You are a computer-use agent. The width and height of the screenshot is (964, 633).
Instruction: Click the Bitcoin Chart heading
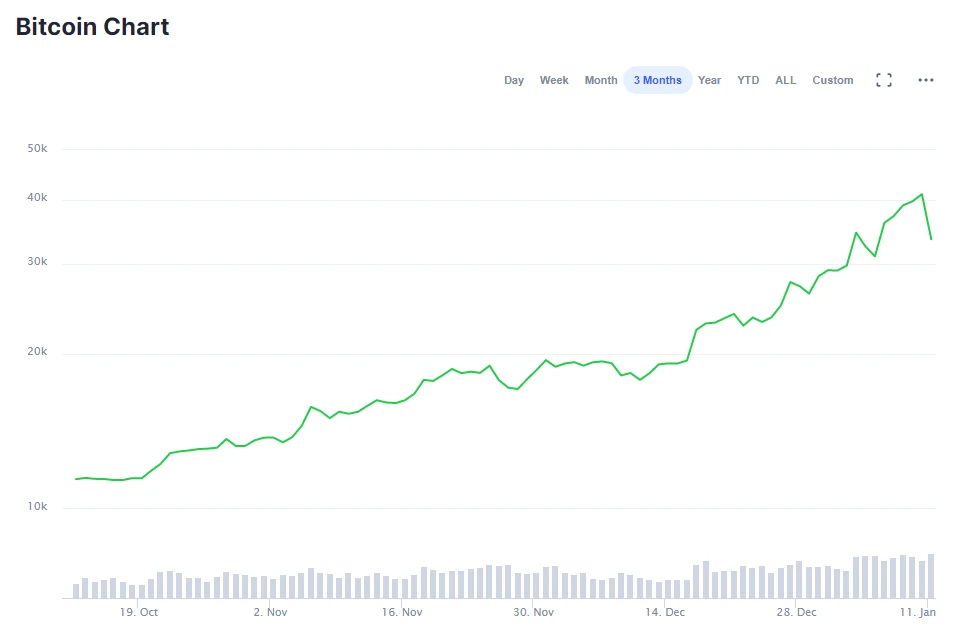[93, 27]
